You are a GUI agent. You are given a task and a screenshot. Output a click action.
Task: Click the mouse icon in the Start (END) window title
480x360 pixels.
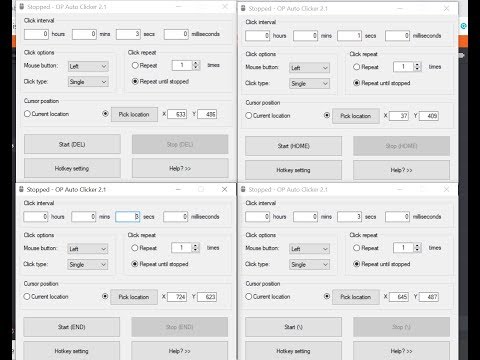click(21, 189)
